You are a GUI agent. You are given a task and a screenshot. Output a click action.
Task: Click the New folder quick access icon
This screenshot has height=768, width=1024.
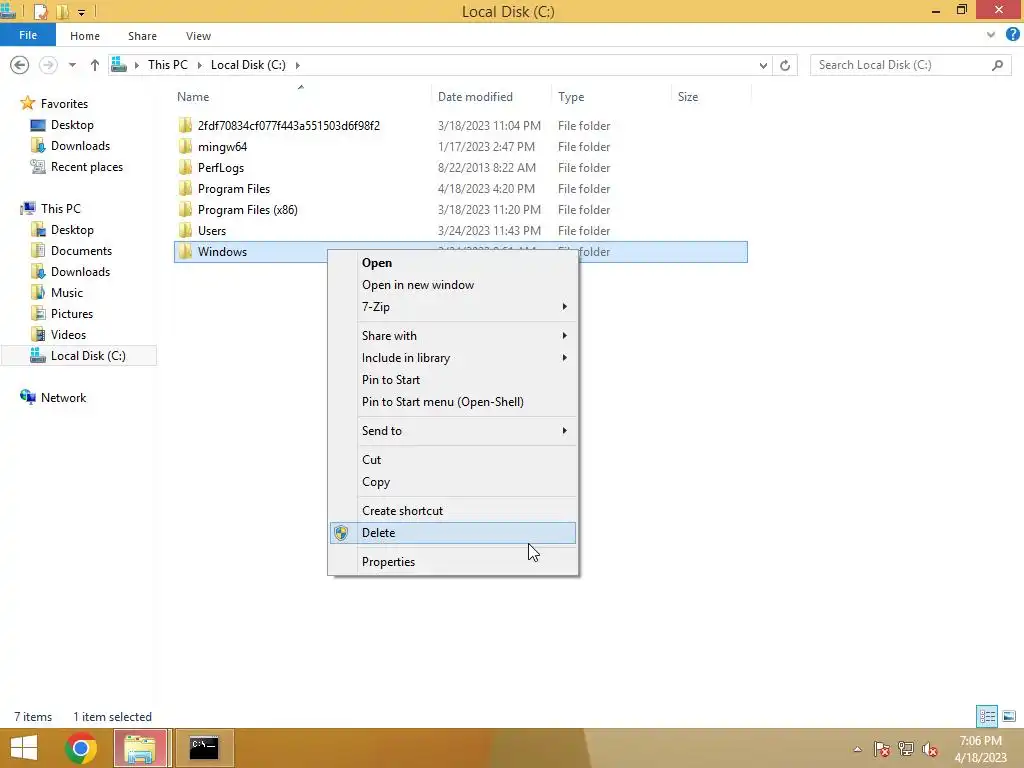(x=63, y=12)
